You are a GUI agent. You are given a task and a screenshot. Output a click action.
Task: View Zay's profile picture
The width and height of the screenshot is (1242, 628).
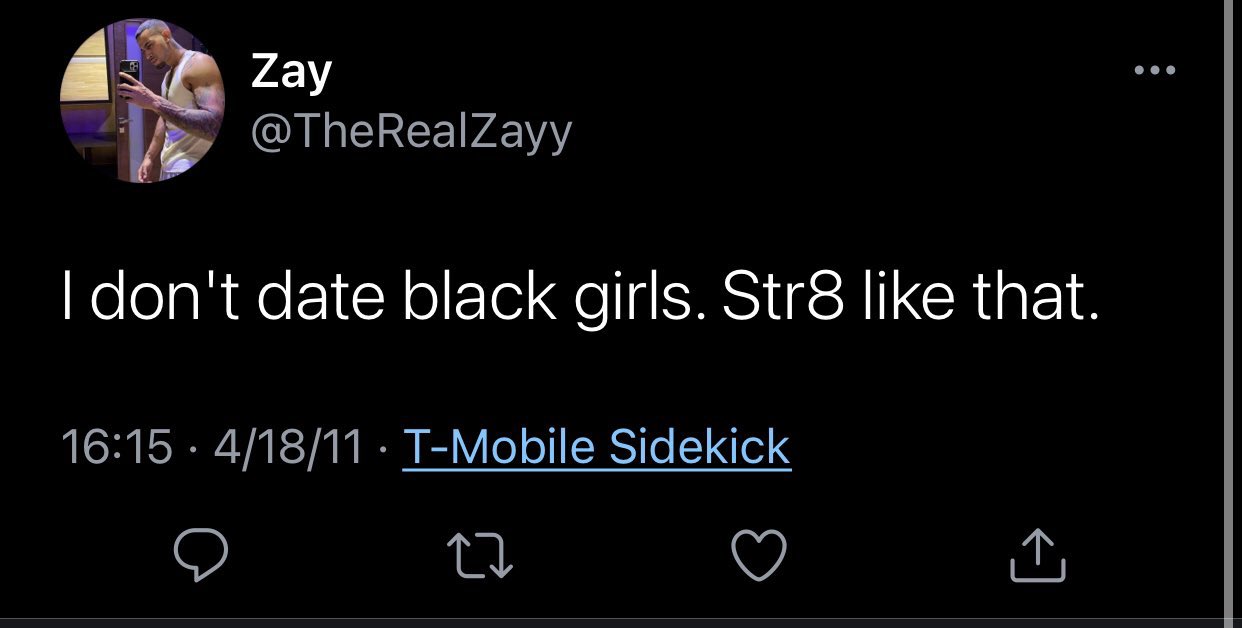coord(142,101)
